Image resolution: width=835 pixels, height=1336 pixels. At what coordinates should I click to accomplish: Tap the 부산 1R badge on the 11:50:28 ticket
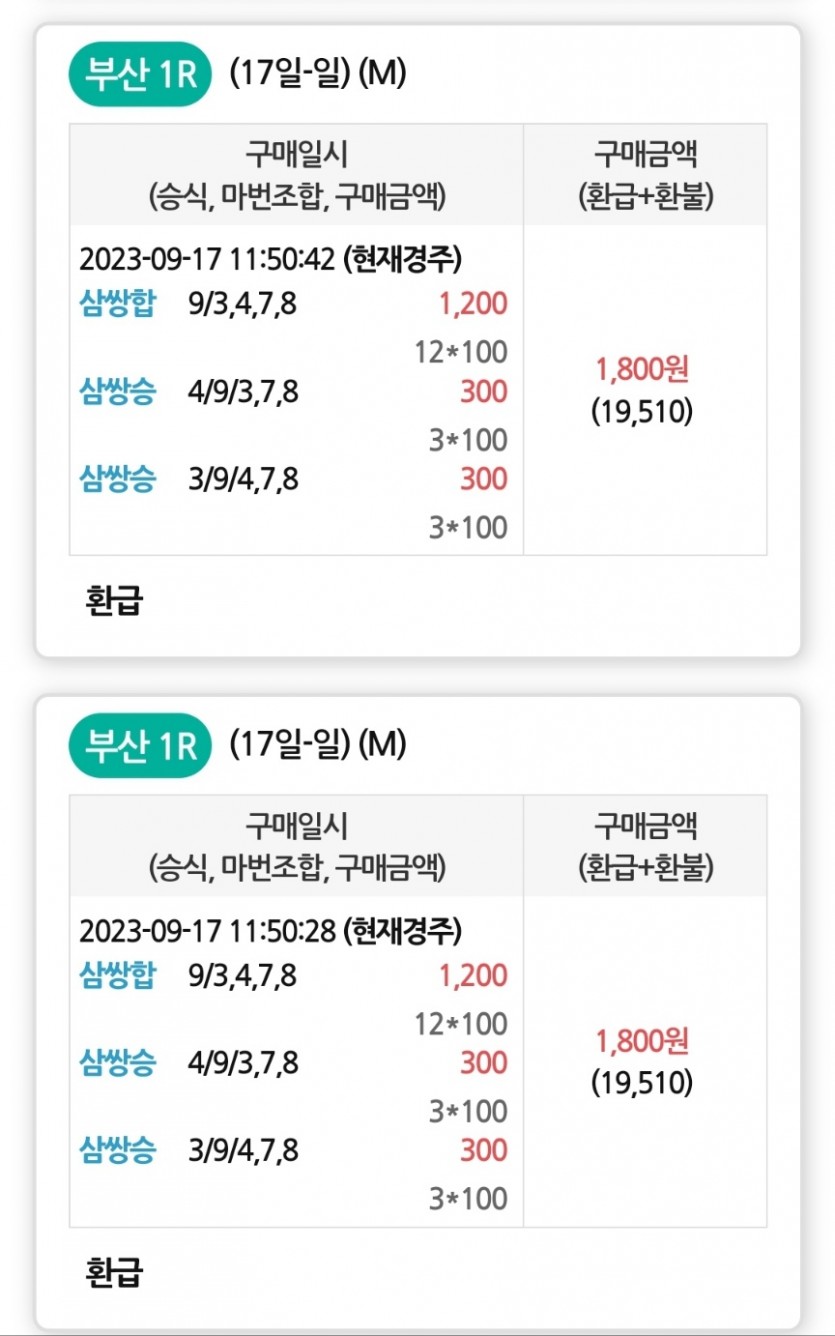tap(140, 747)
